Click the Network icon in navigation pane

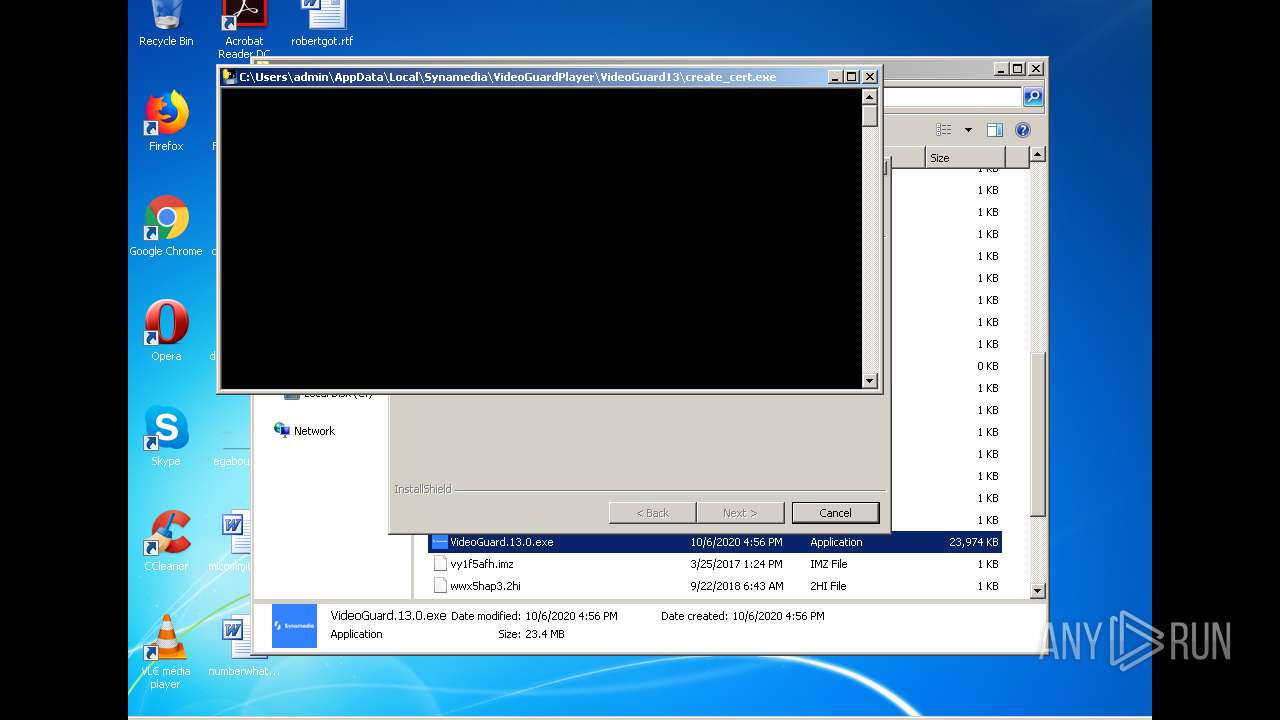(282, 430)
